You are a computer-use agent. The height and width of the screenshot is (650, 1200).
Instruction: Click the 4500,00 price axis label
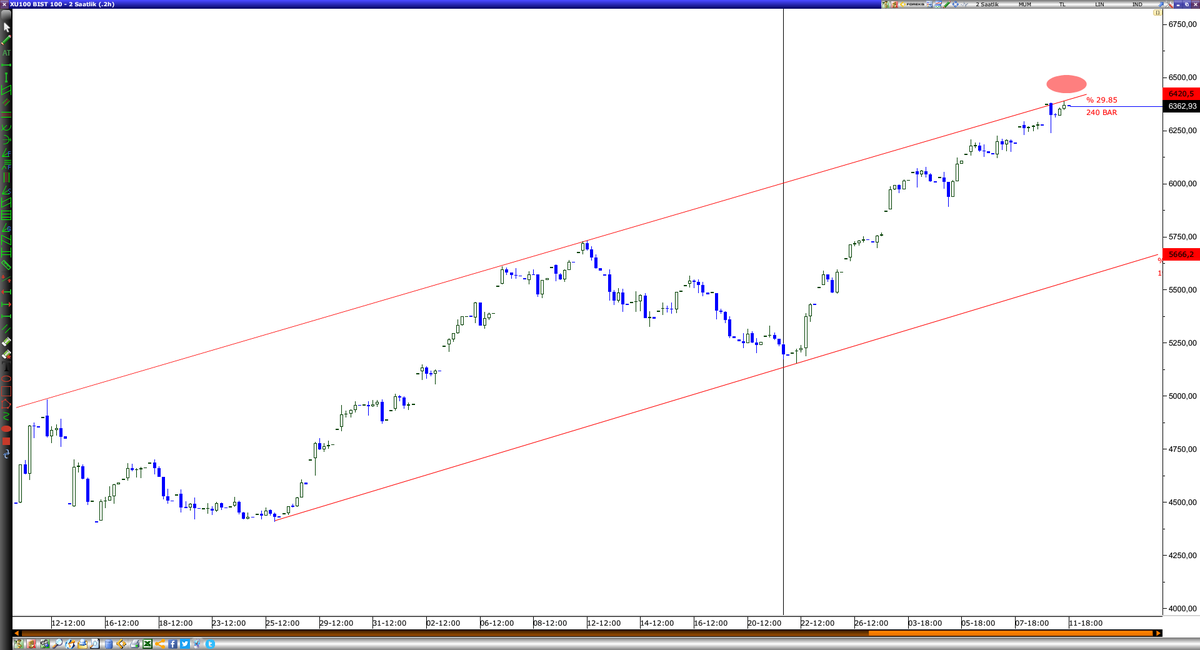pyautogui.click(x=1181, y=502)
